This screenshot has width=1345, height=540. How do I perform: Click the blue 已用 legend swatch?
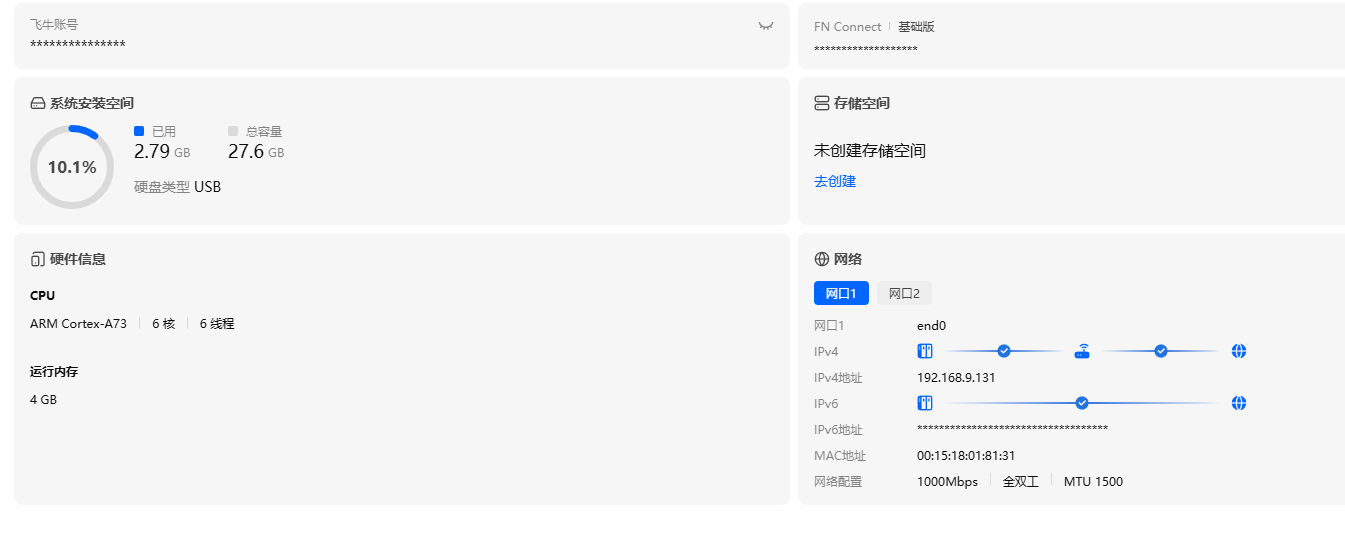(139, 131)
